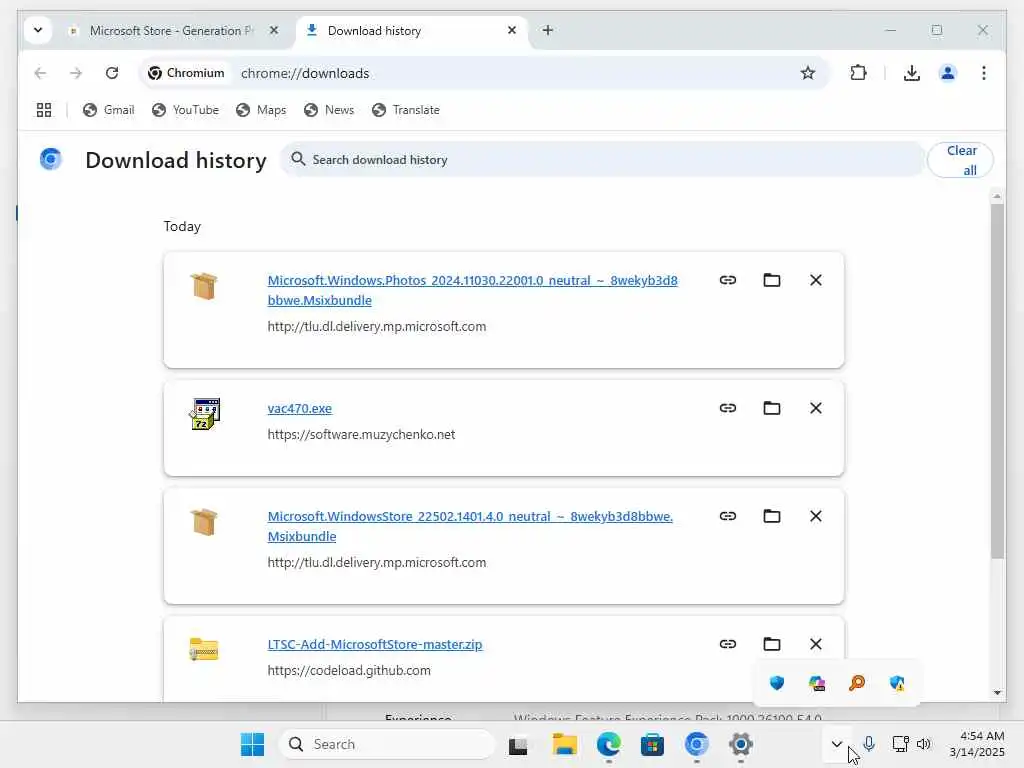Screen dimensions: 1024x768
Task: Open Microsoft Edge from taskbar
Action: tap(609, 744)
